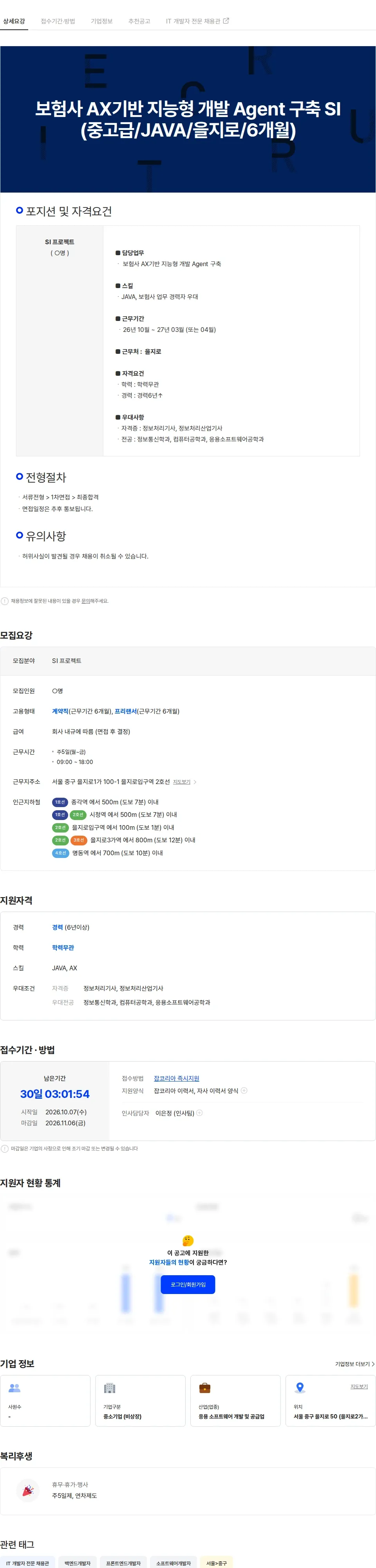The image size is (376, 1568).
Task: Click the 문의 link for incorrect job info
Action: tap(86, 601)
